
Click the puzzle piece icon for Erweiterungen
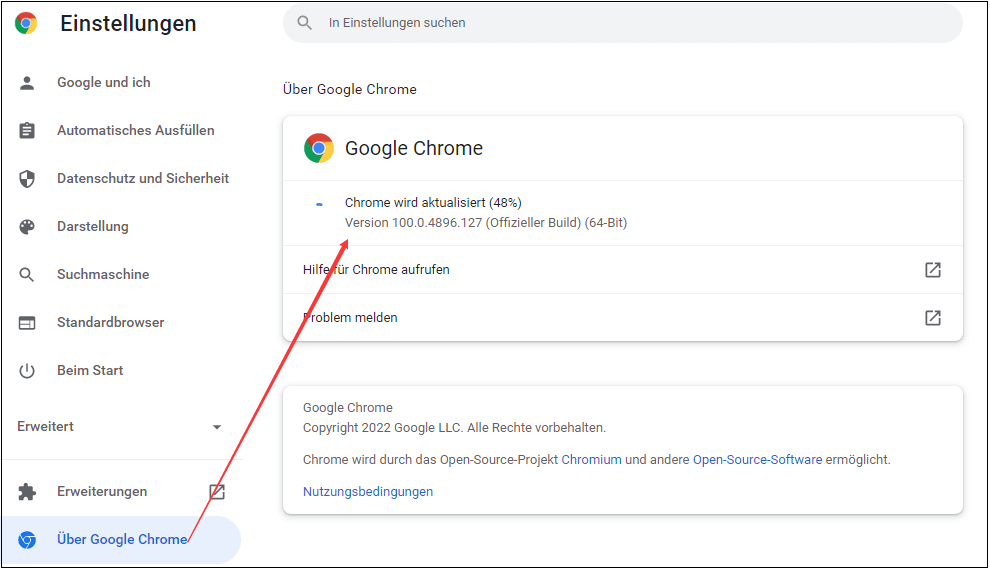tap(27, 491)
